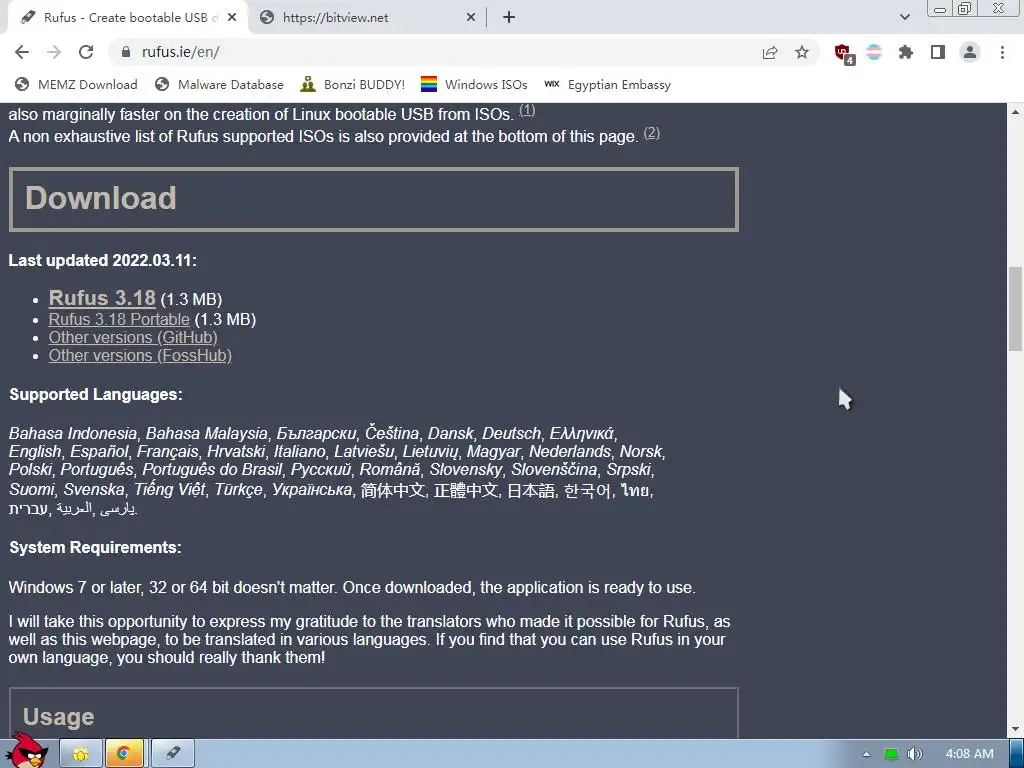This screenshot has width=1024, height=768.
Task: Open the uBlock Origin extension icon
Action: click(844, 54)
